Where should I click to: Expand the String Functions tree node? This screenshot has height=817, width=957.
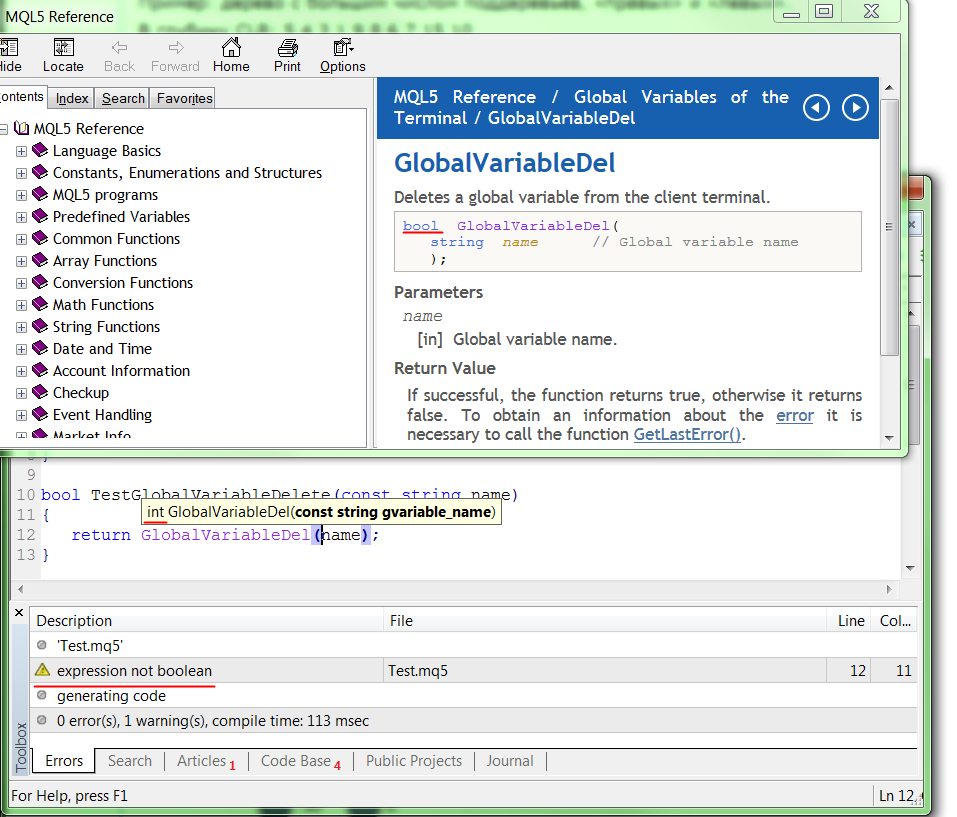[21, 327]
